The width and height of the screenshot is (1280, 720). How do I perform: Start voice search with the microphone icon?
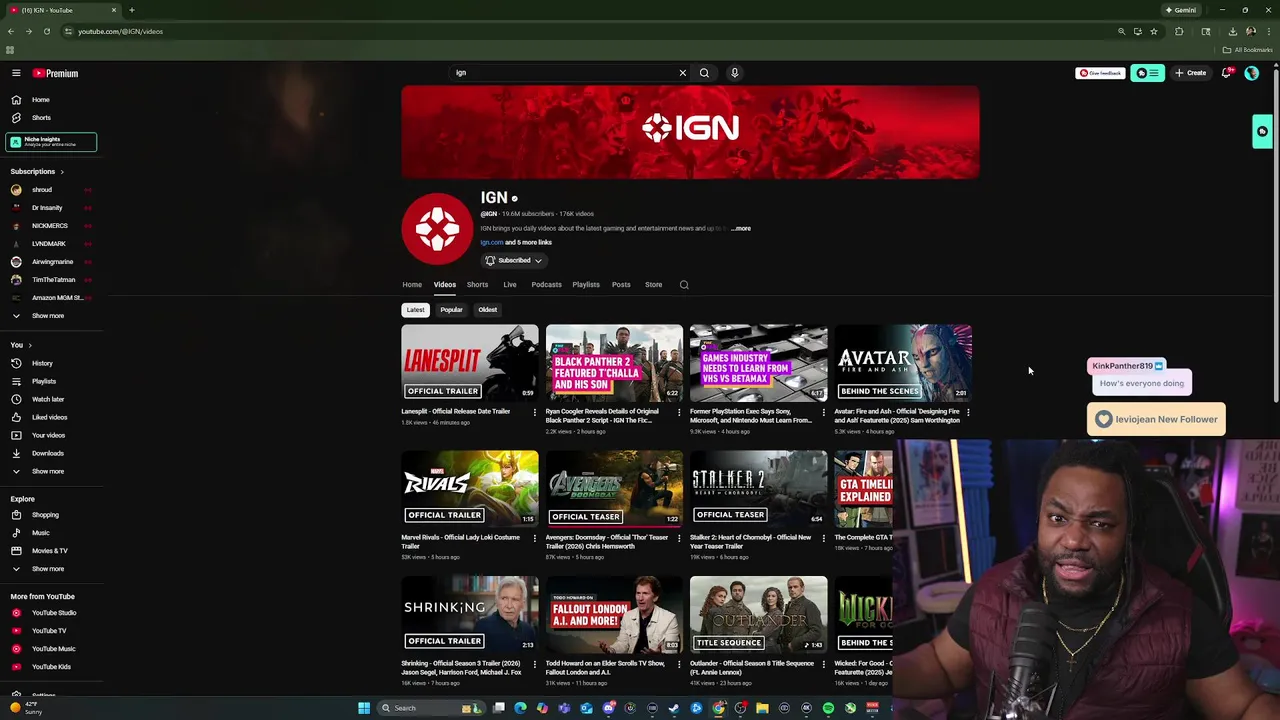pyautogui.click(x=734, y=73)
